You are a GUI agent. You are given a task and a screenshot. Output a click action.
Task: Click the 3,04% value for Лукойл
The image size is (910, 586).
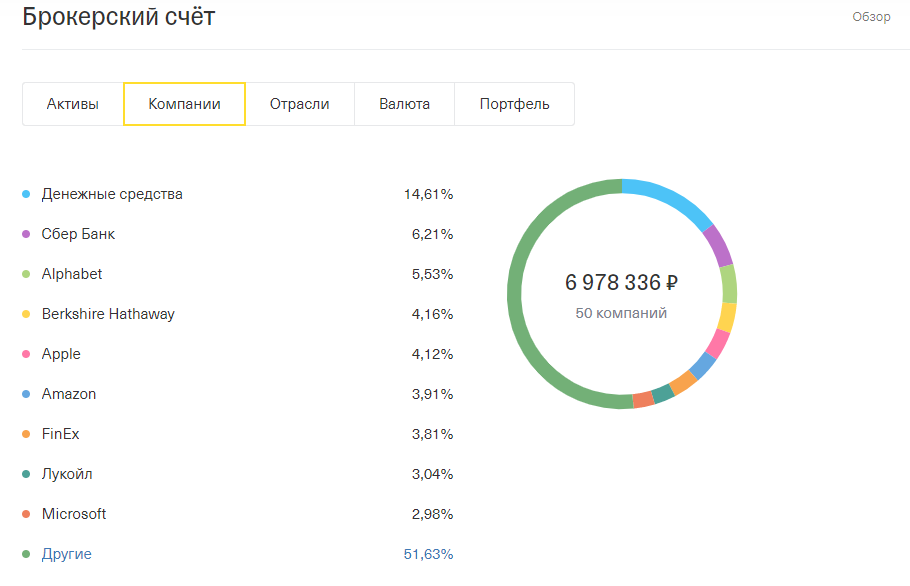point(432,474)
